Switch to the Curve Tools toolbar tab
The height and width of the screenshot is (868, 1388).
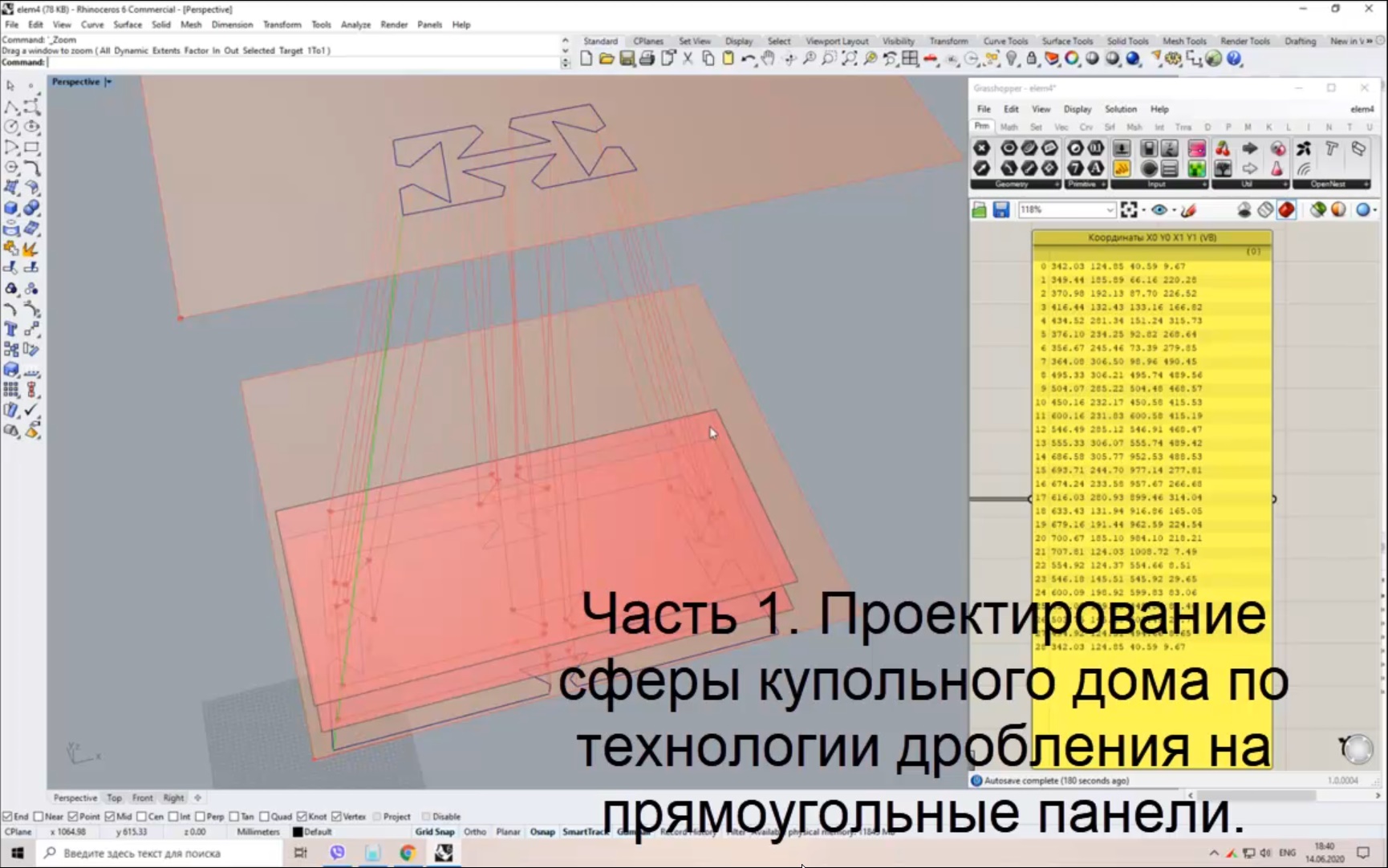click(1004, 41)
